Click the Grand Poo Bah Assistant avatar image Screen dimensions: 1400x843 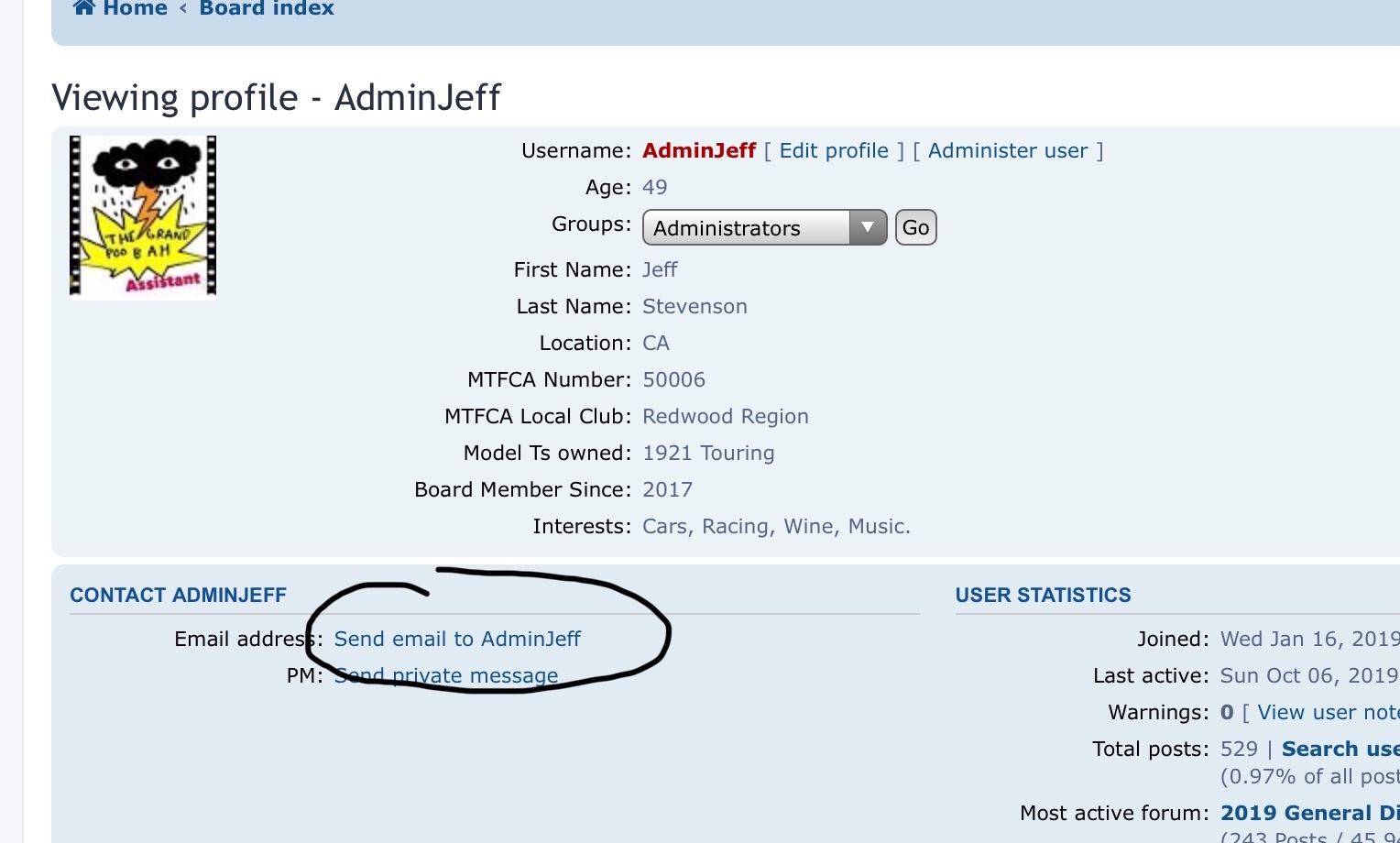pos(143,217)
